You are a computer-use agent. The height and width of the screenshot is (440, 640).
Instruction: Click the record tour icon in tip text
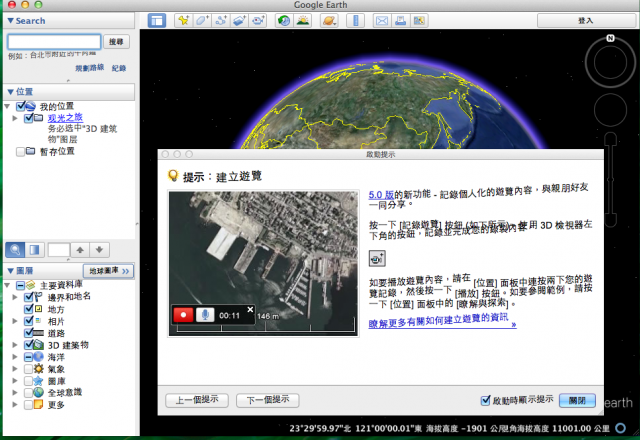[377, 258]
